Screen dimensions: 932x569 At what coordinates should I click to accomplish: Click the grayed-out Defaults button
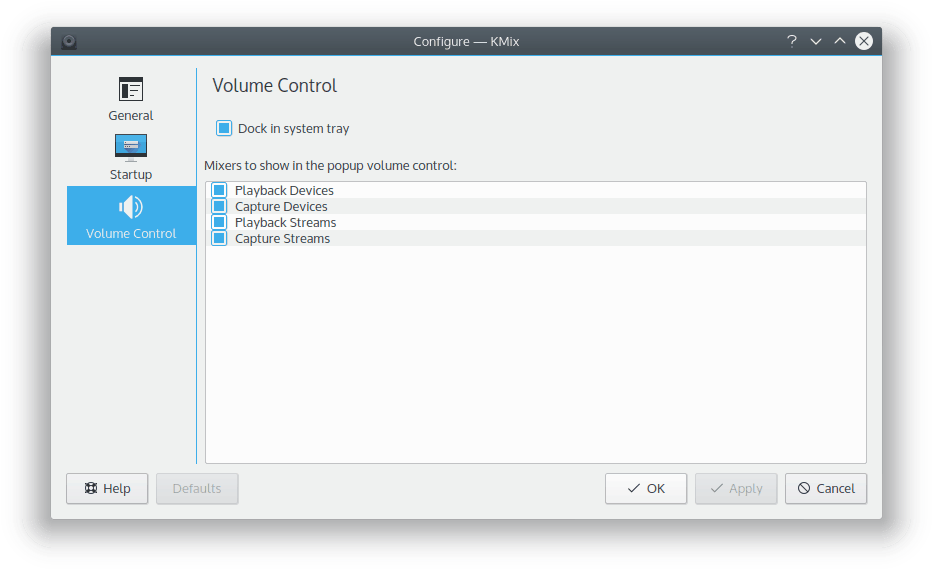pos(197,489)
